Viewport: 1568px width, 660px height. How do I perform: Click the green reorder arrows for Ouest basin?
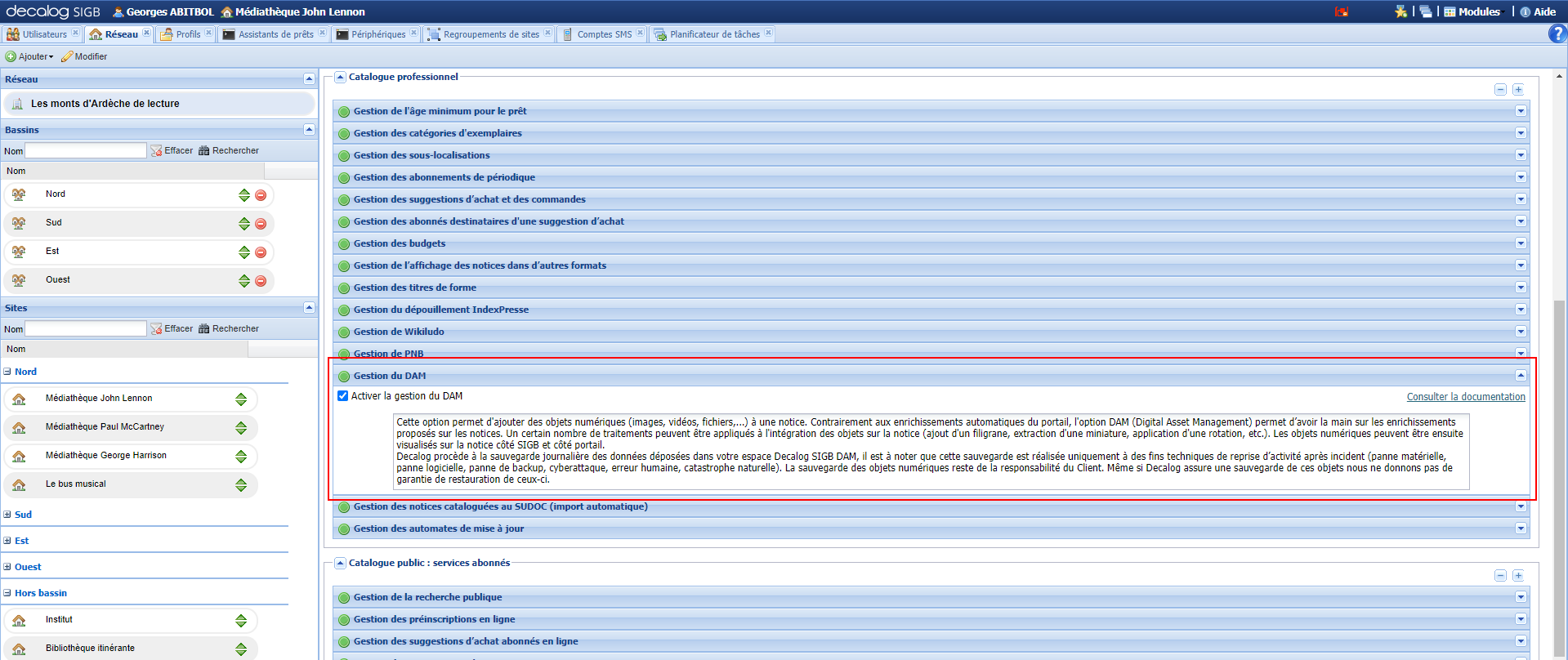244,281
